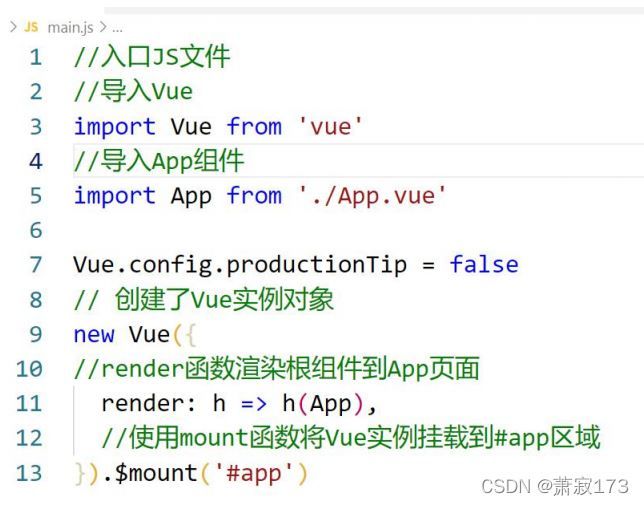644x506 pixels.
Task: Click the JS file icon in breadcrumb
Action: coord(31,27)
